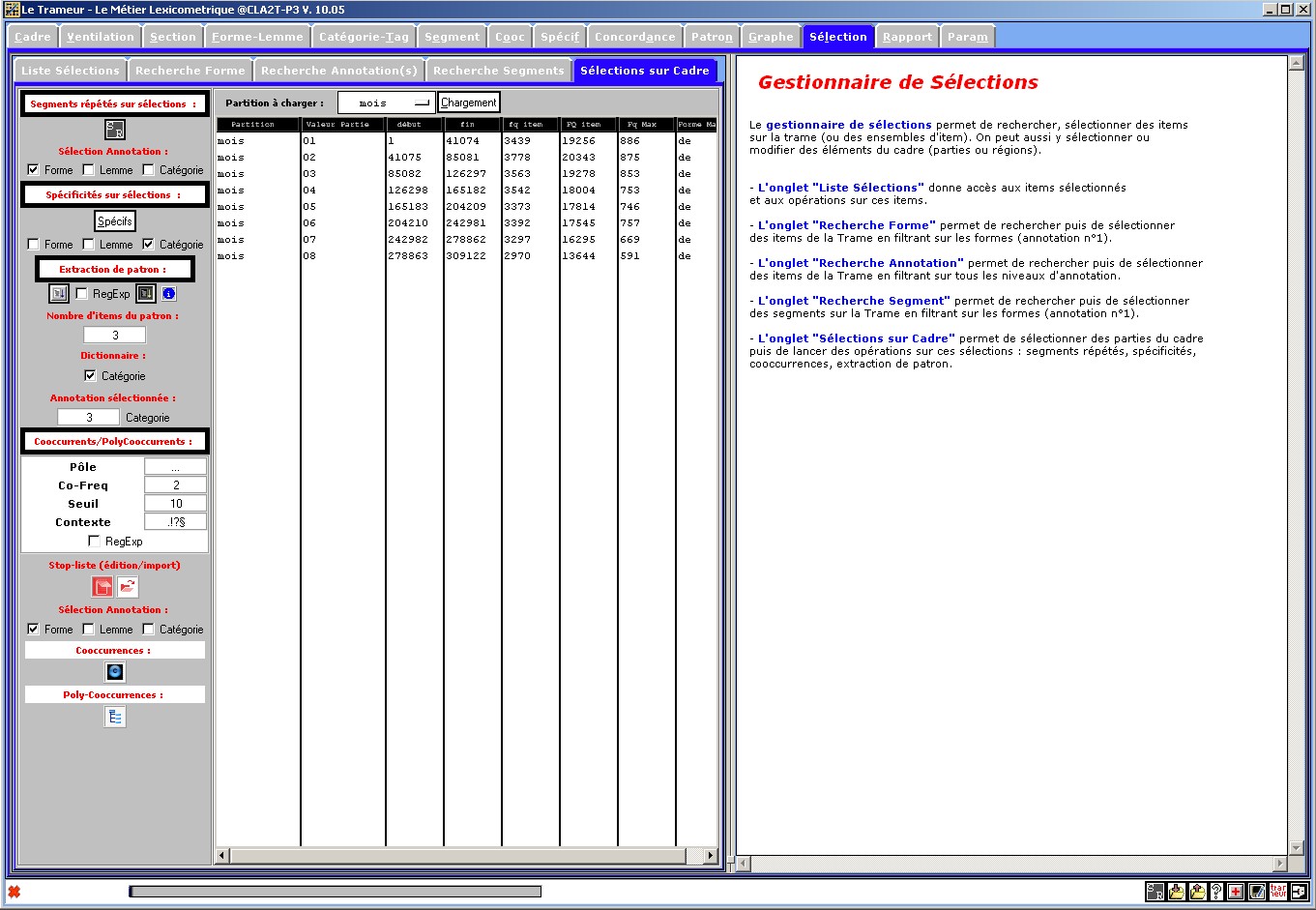Check Forme under Spécificités sur sélections
This screenshot has height=910, width=1316.
pos(33,244)
